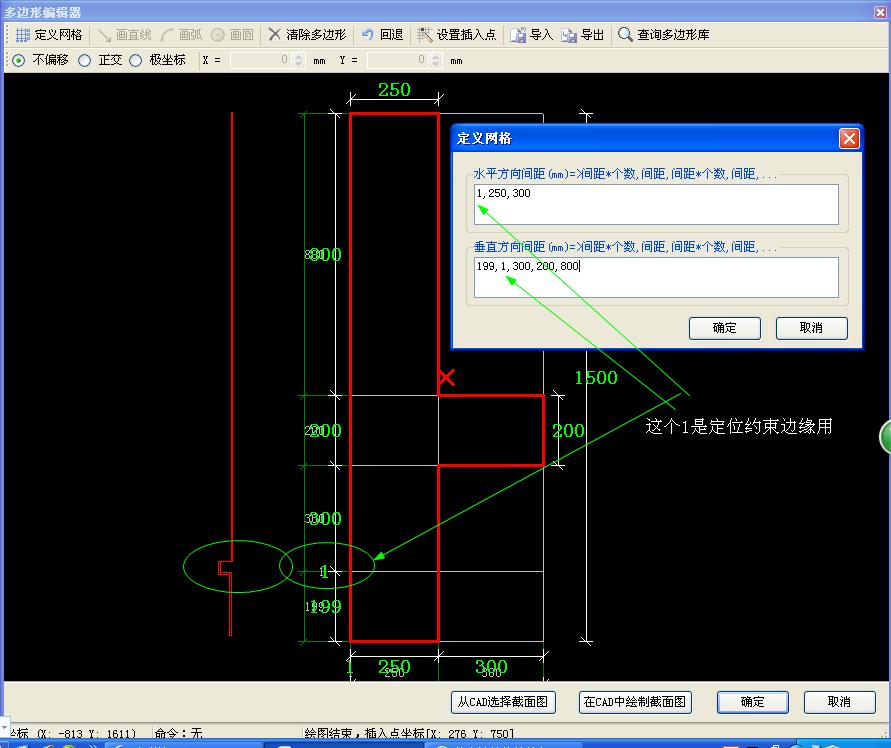Screen dimensions: 891x748
Task: Click the red X insertion point marker
Action: (x=447, y=377)
